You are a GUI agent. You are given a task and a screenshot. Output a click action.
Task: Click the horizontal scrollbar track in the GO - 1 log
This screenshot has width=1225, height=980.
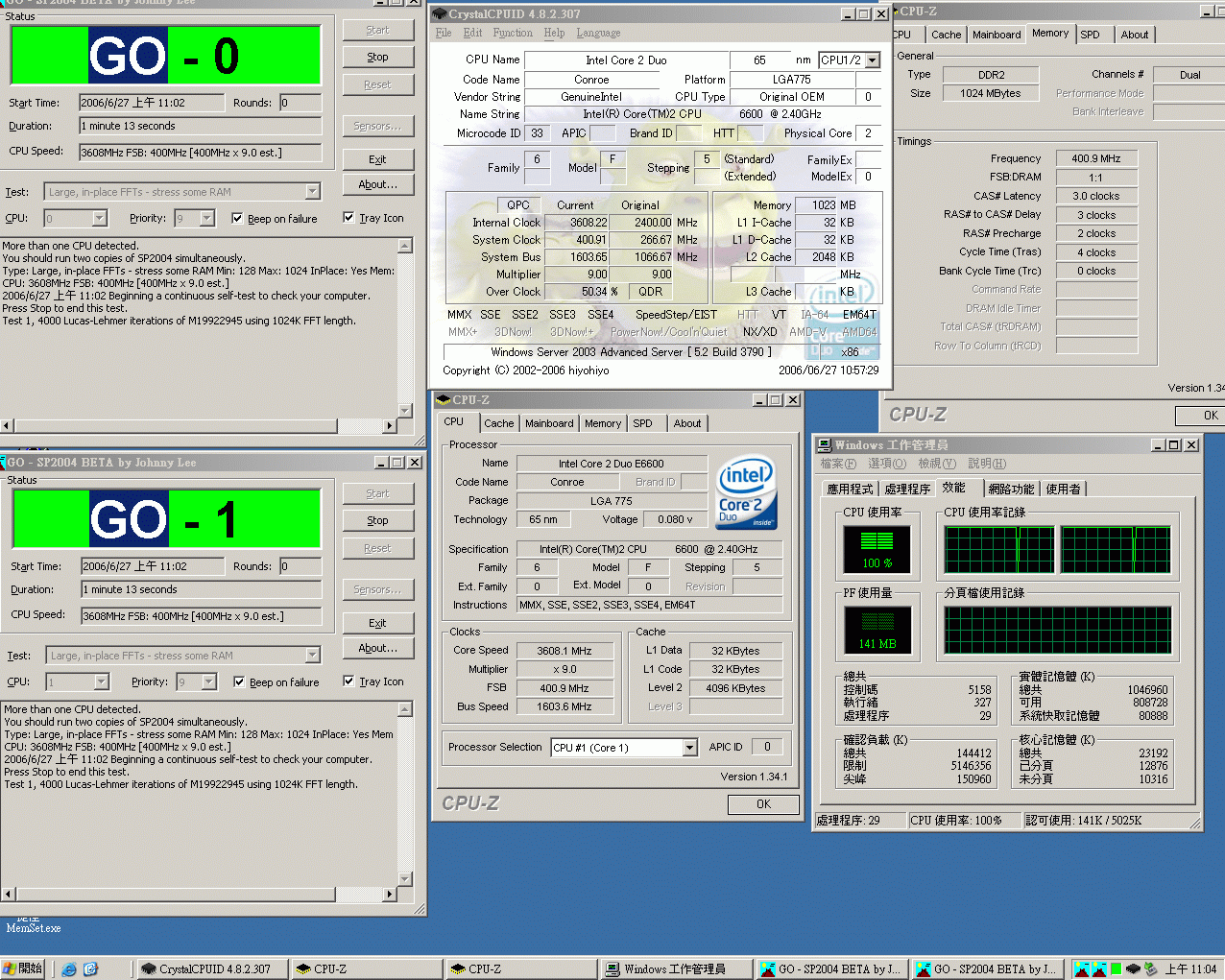click(360, 894)
